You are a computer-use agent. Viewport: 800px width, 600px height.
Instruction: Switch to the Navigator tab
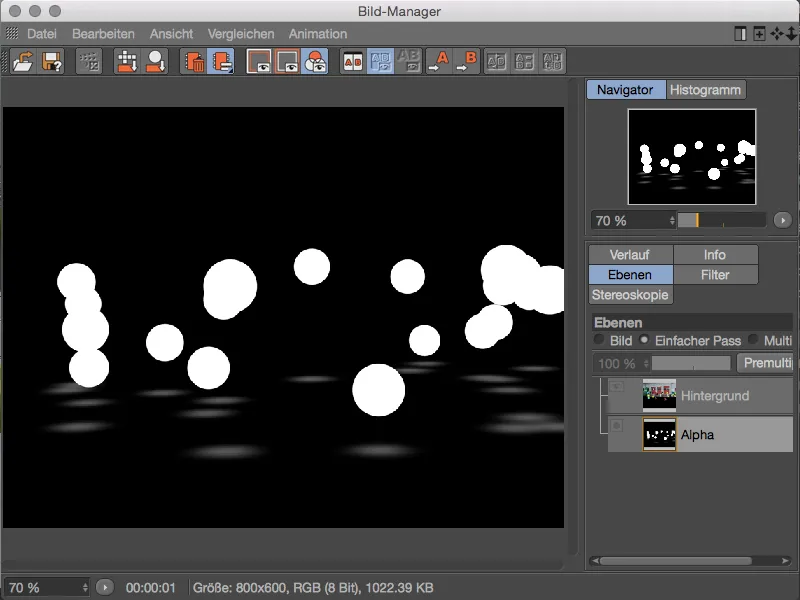pos(626,90)
